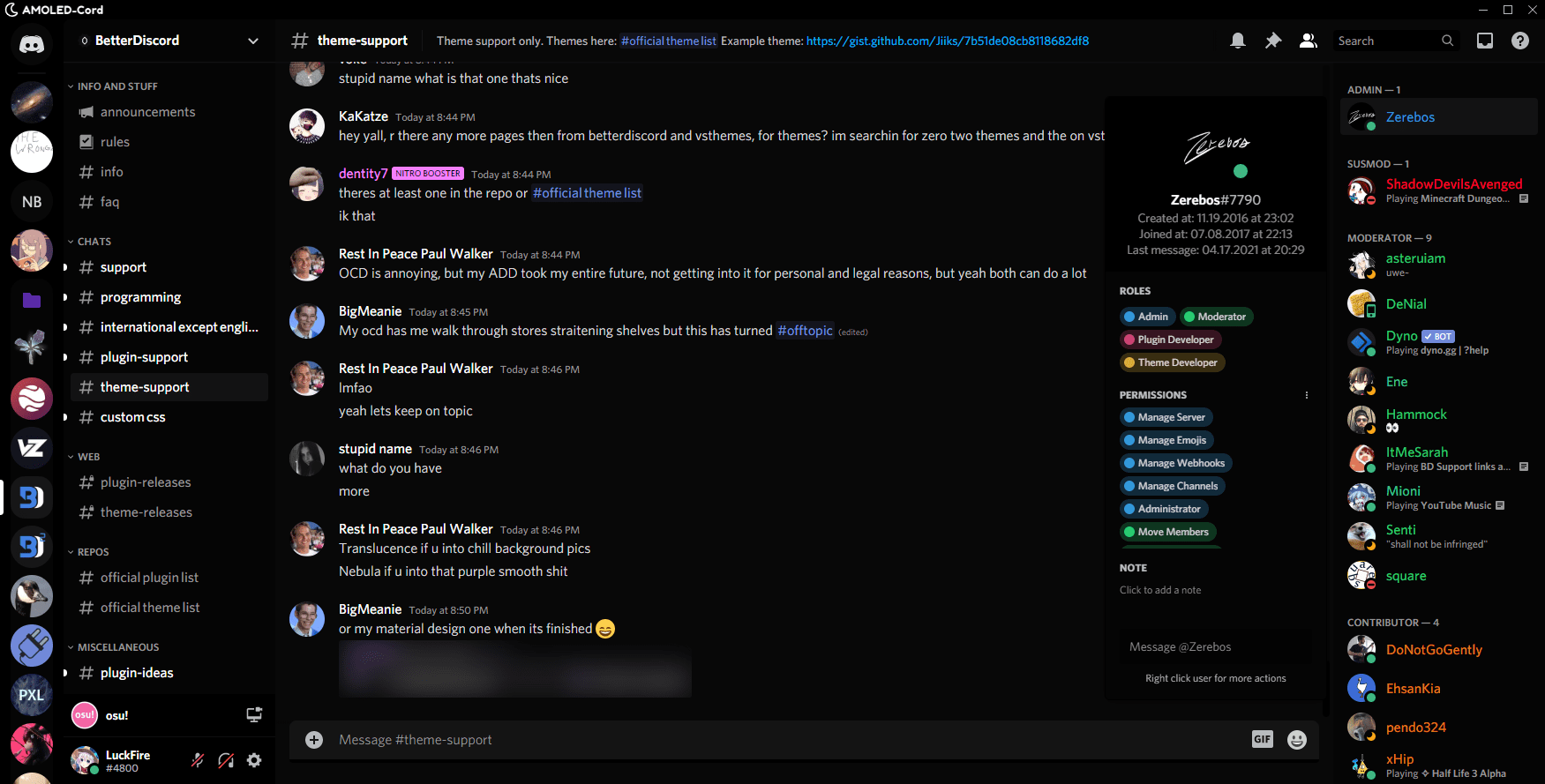The height and width of the screenshot is (784, 1545).
Task: Open the help question mark icon
Action: [1519, 41]
